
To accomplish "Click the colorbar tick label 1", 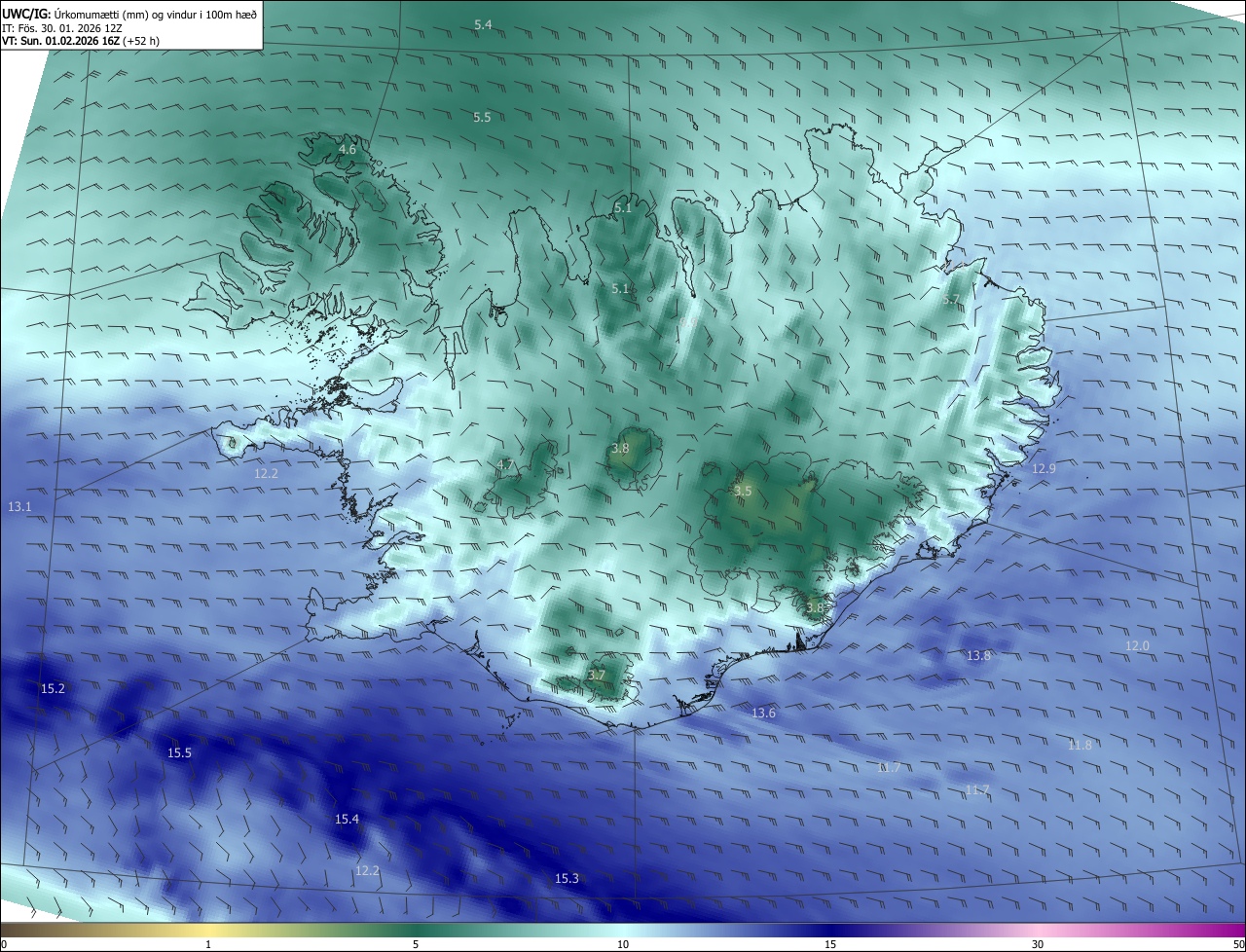I will [x=208, y=944].
